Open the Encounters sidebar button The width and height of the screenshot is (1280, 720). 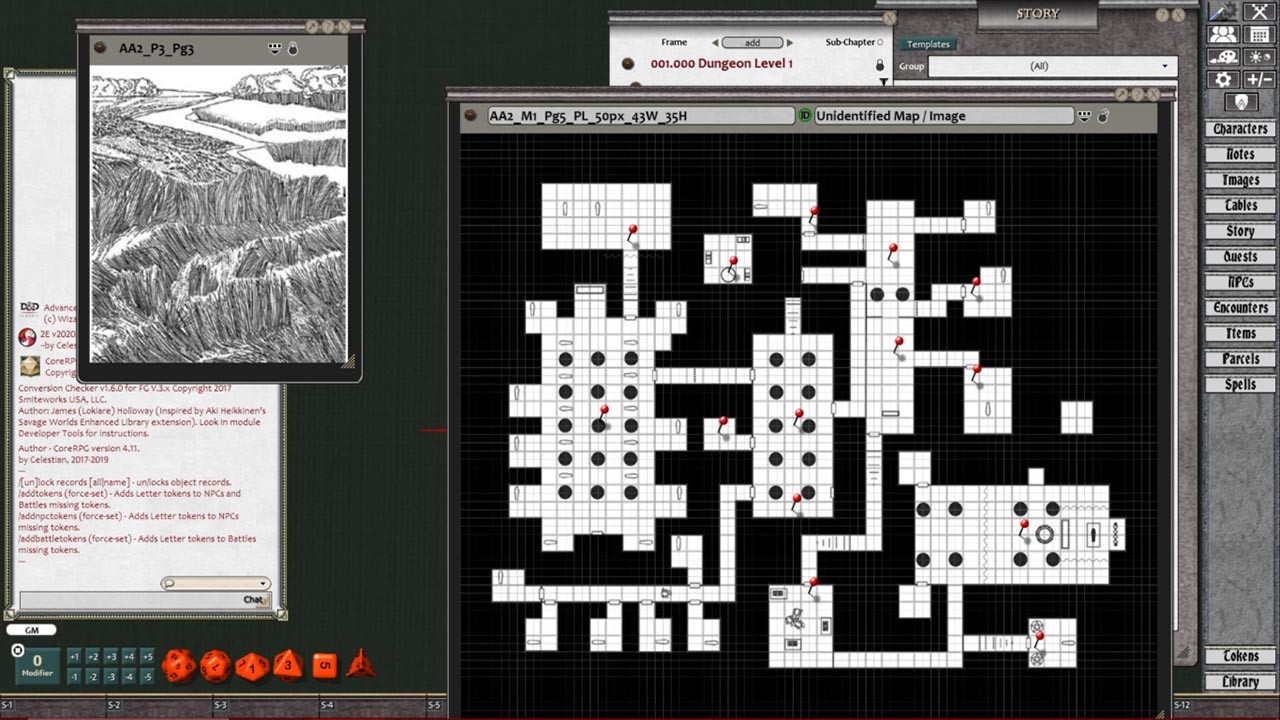point(1240,308)
